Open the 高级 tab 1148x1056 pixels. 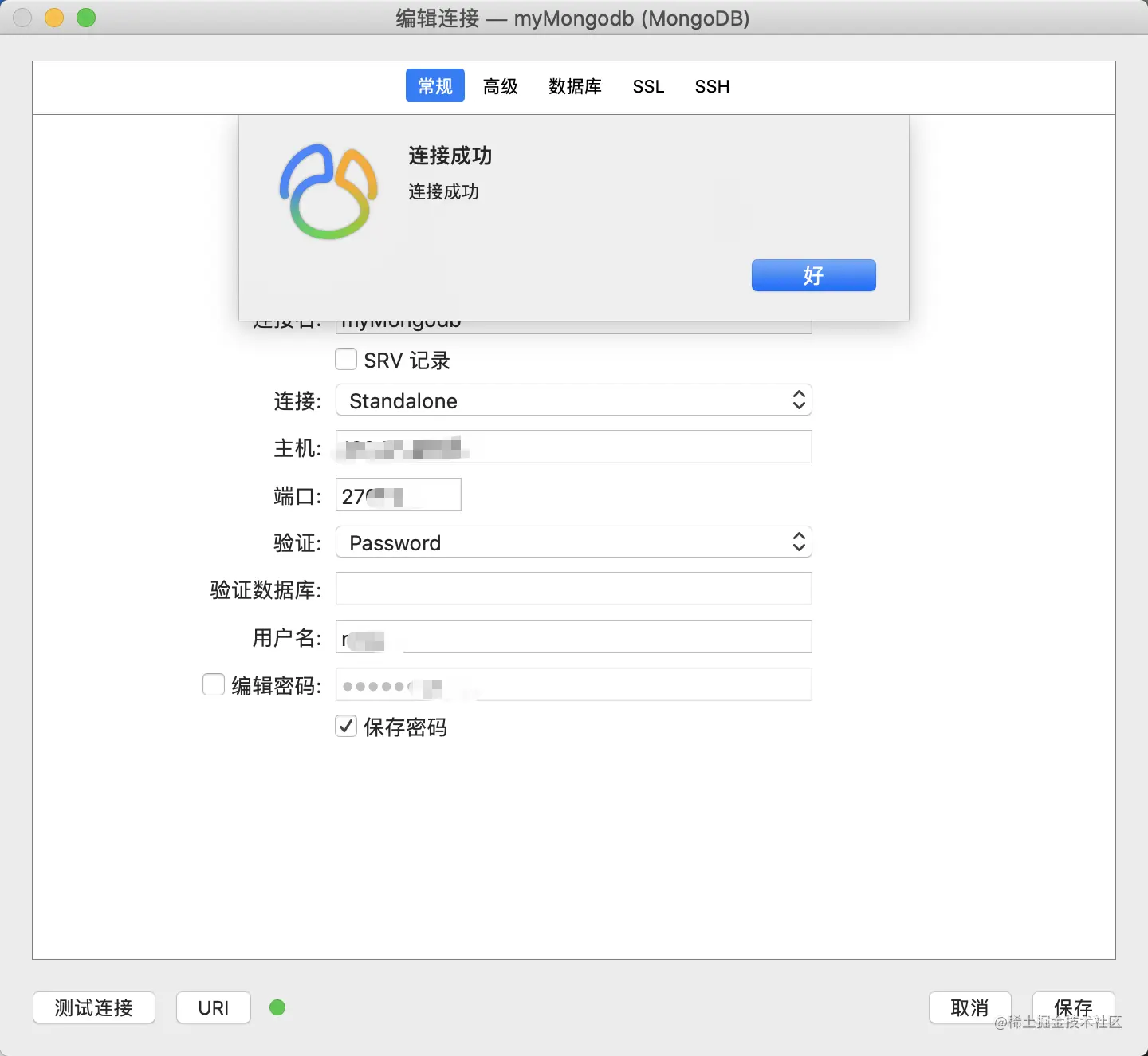point(501,86)
